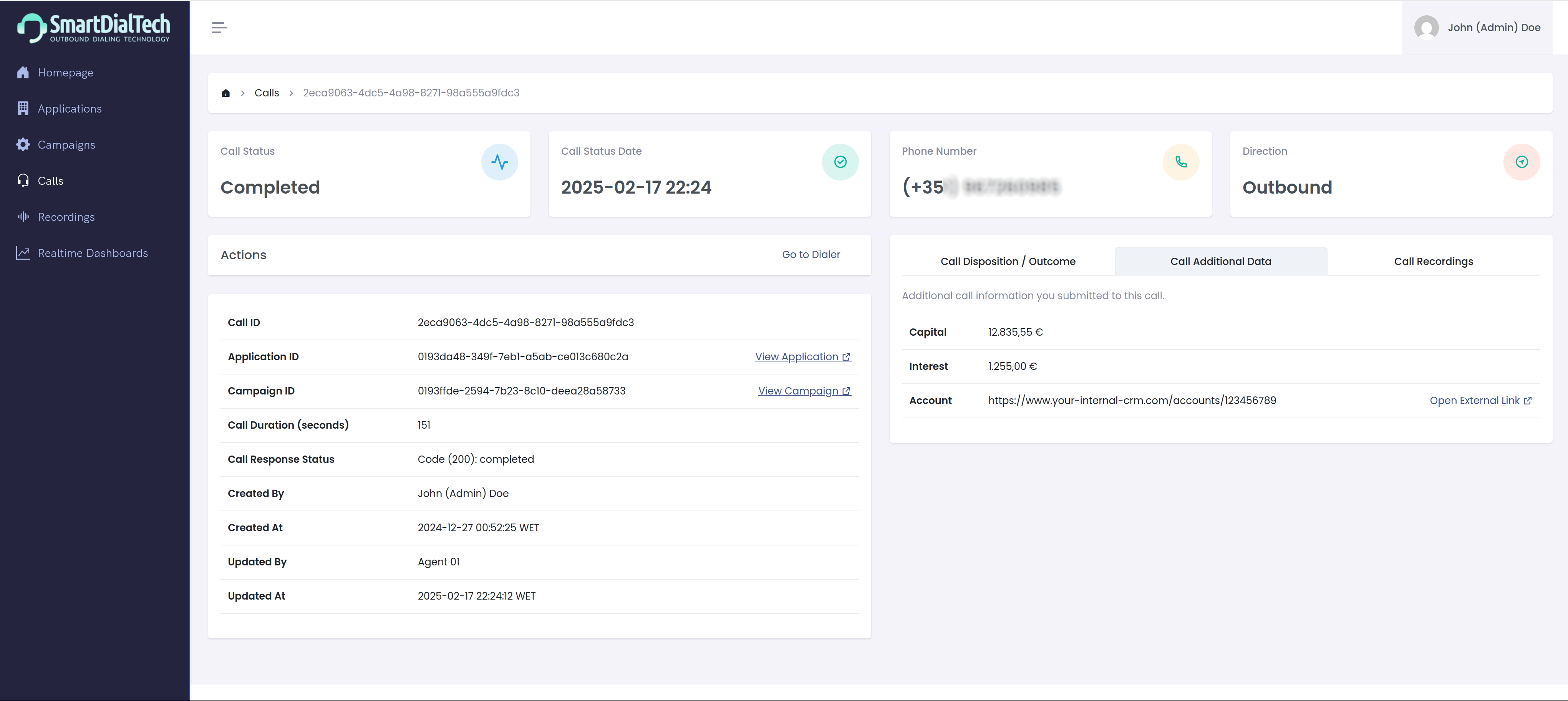Screen dimensions: 1568x701
Task: Click the 2025-02-17 22:24 status date
Action: coord(636,187)
